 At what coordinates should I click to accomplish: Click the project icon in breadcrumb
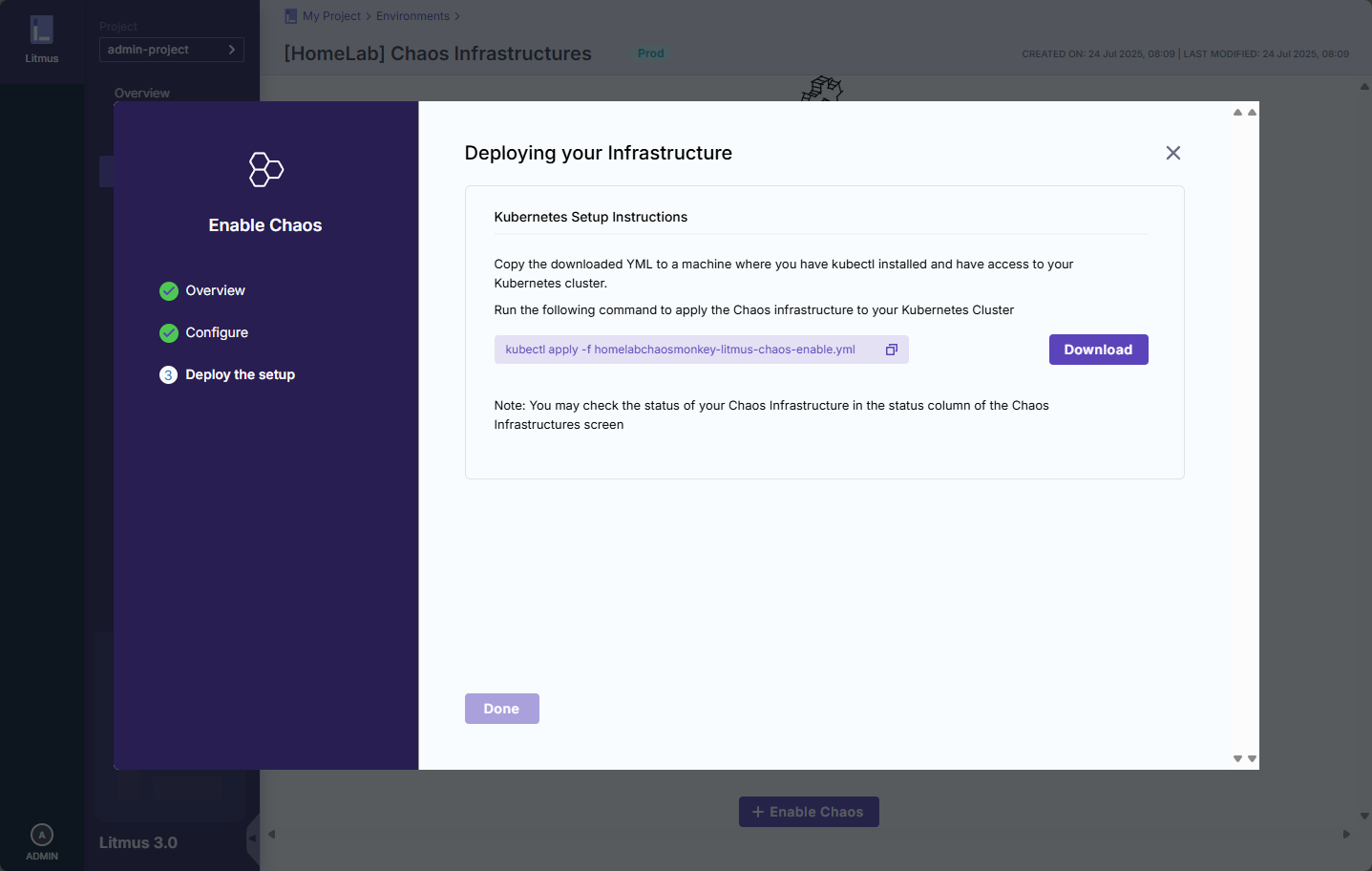pyautogui.click(x=291, y=16)
